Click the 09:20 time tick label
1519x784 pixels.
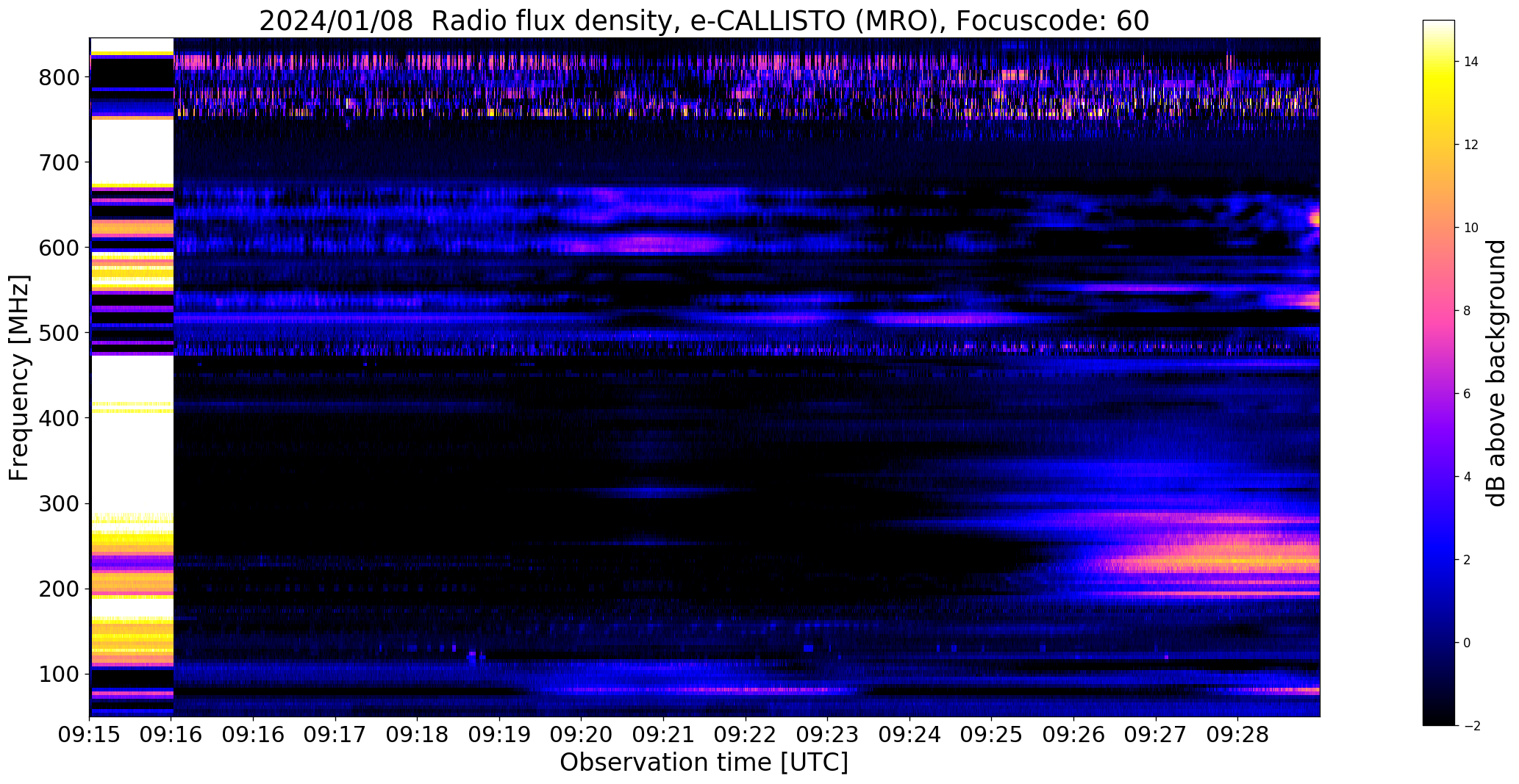coord(582,734)
